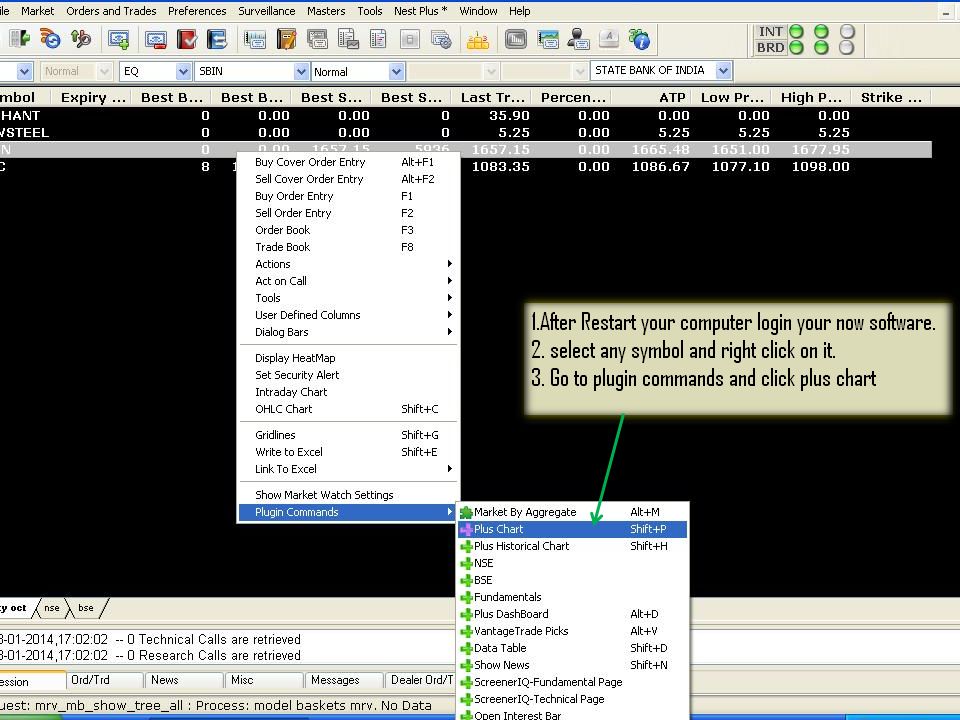Image resolution: width=960 pixels, height=720 pixels.
Task: Open the Messages tab
Action: coord(343,680)
